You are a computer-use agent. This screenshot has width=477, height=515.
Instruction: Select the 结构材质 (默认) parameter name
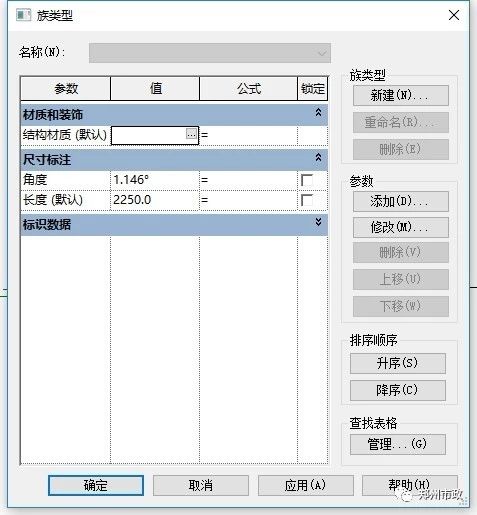tap(66, 135)
